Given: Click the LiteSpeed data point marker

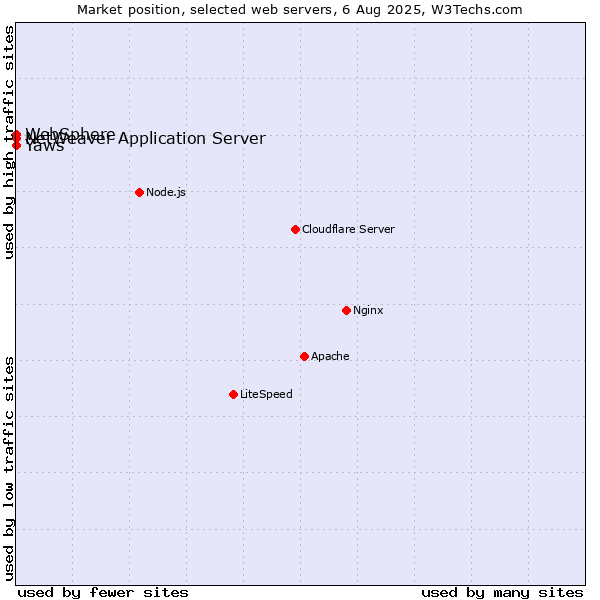Looking at the screenshot, I should pos(233,395).
